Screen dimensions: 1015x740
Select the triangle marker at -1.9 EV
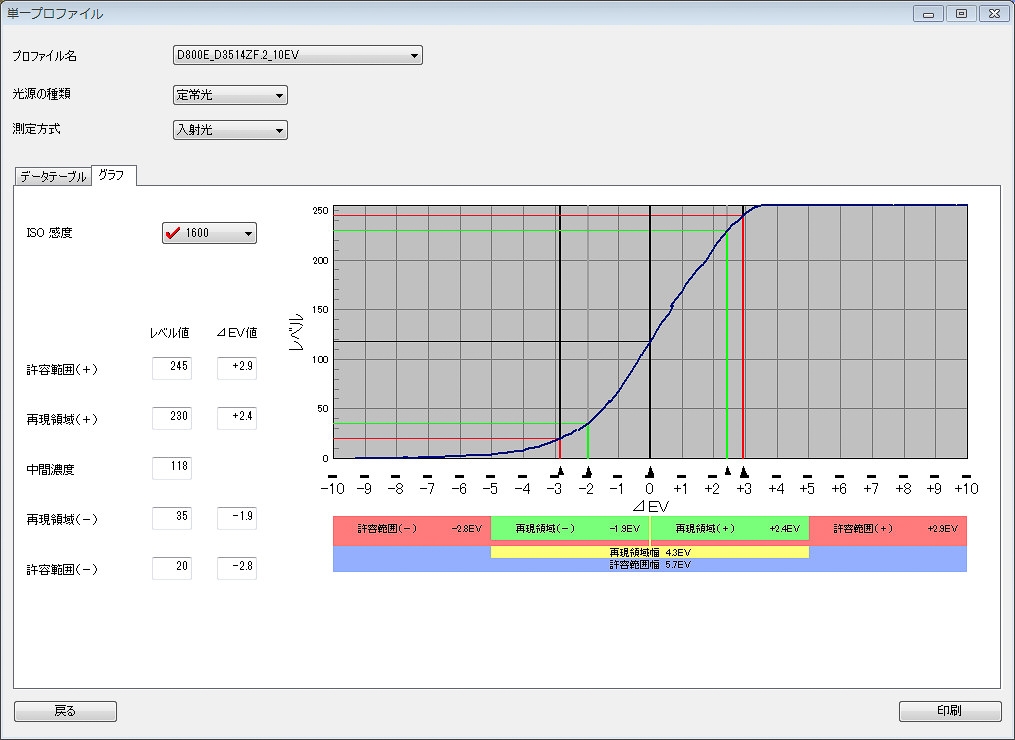pyautogui.click(x=588, y=471)
